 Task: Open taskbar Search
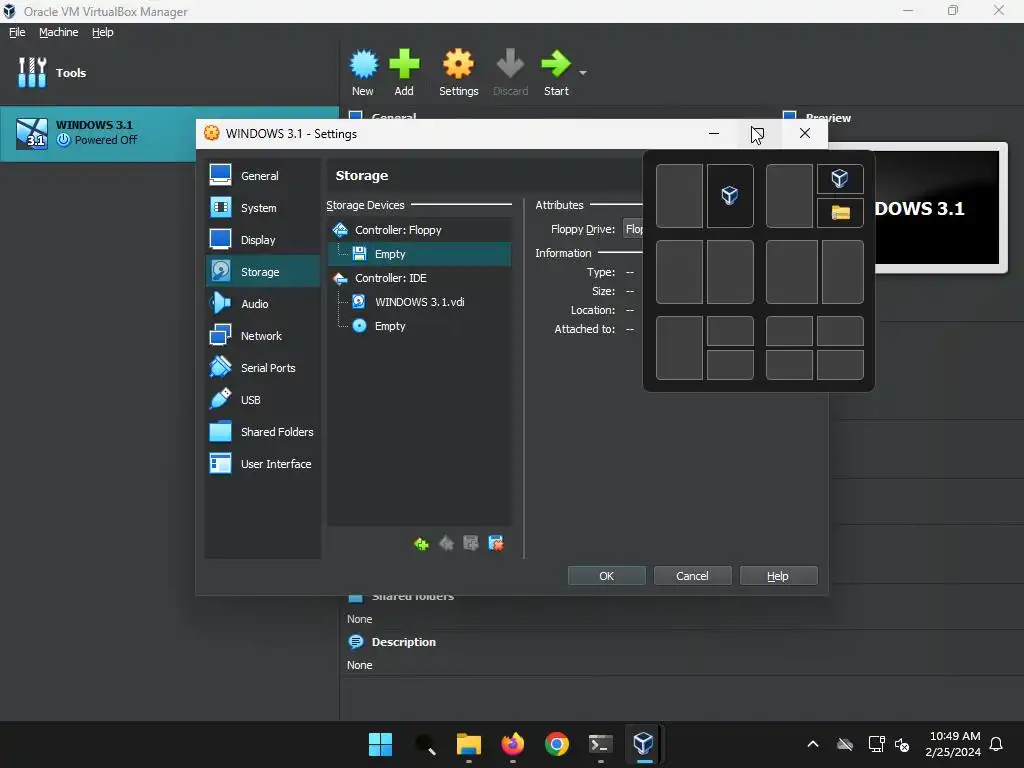(x=424, y=744)
